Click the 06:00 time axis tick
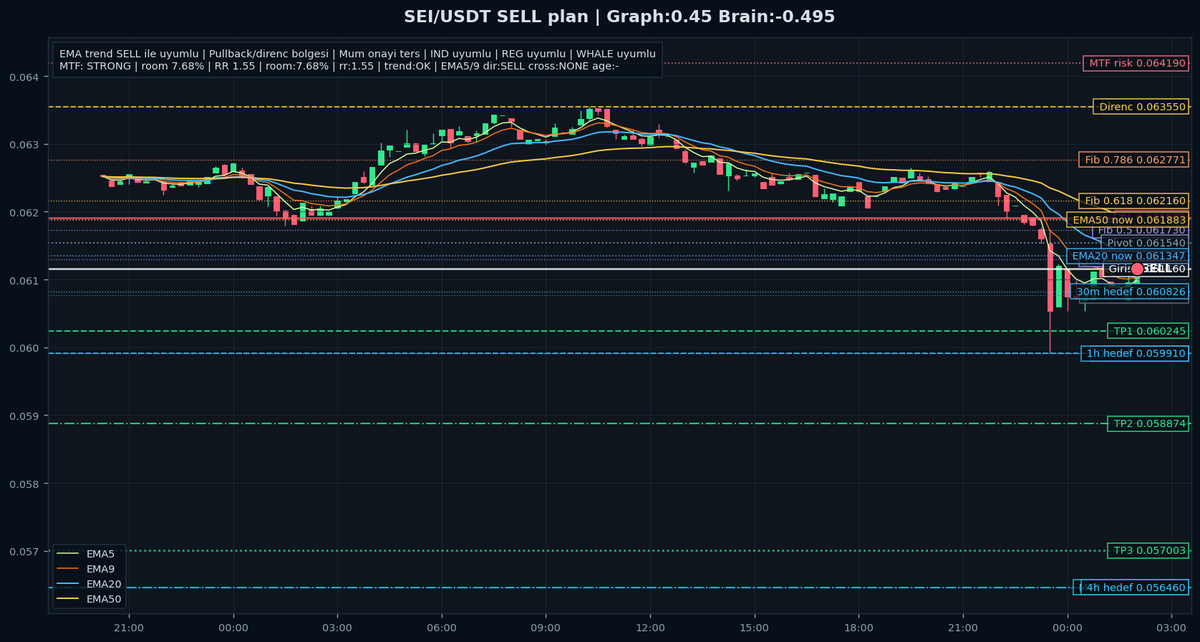1200x642 pixels. 441,627
